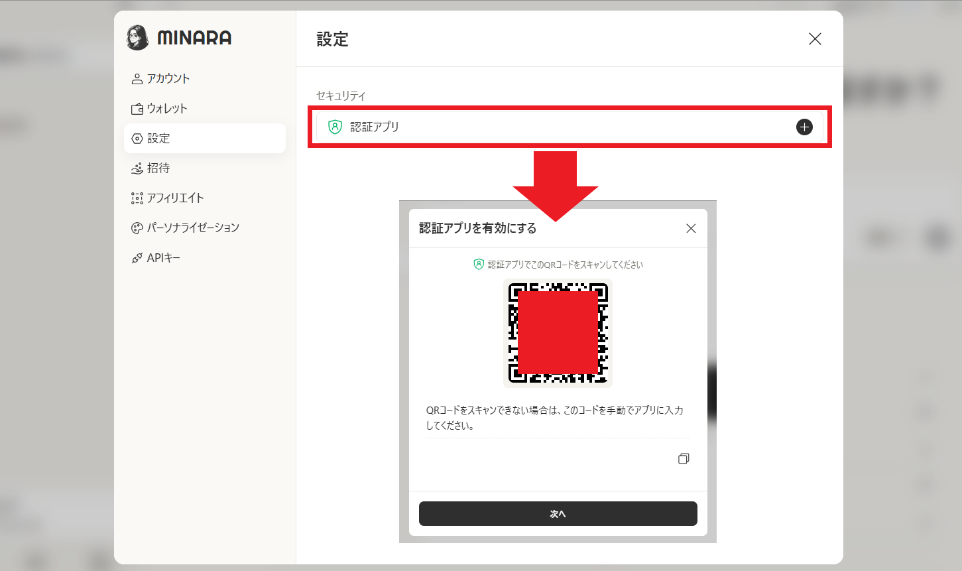Copy the manual entry code

683,459
